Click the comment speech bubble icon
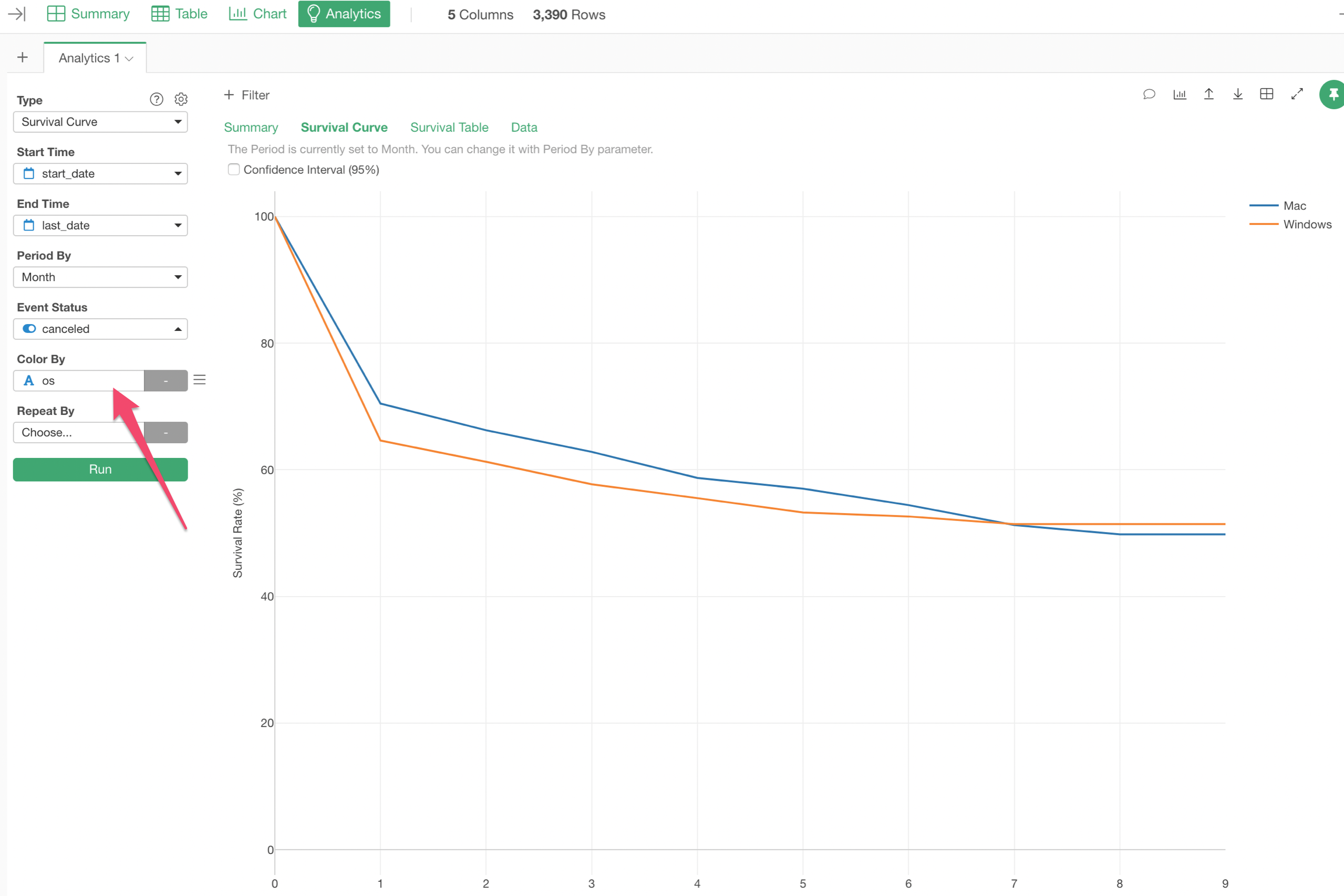Screen dimensions: 1344x896 (1149, 95)
